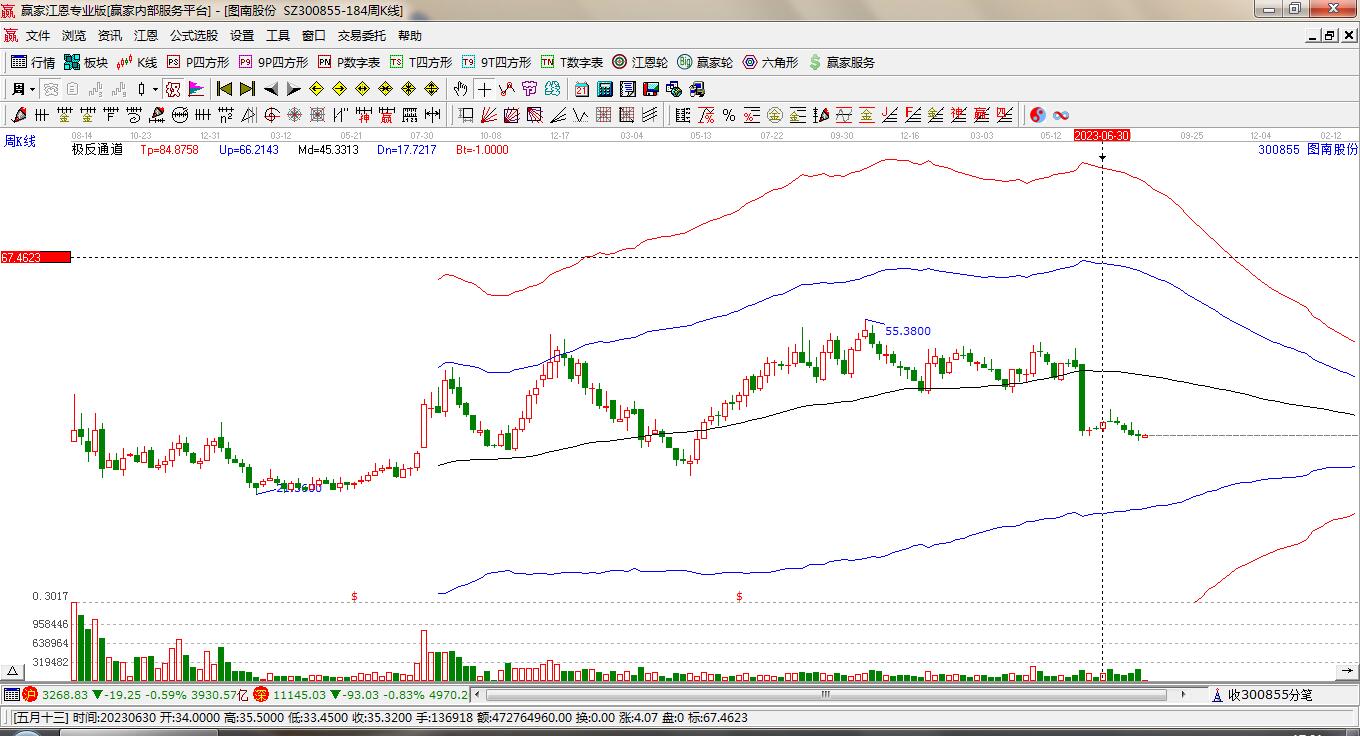This screenshot has width=1360, height=736.
Task: Toggle the flag marker display button
Action: [x=196, y=89]
